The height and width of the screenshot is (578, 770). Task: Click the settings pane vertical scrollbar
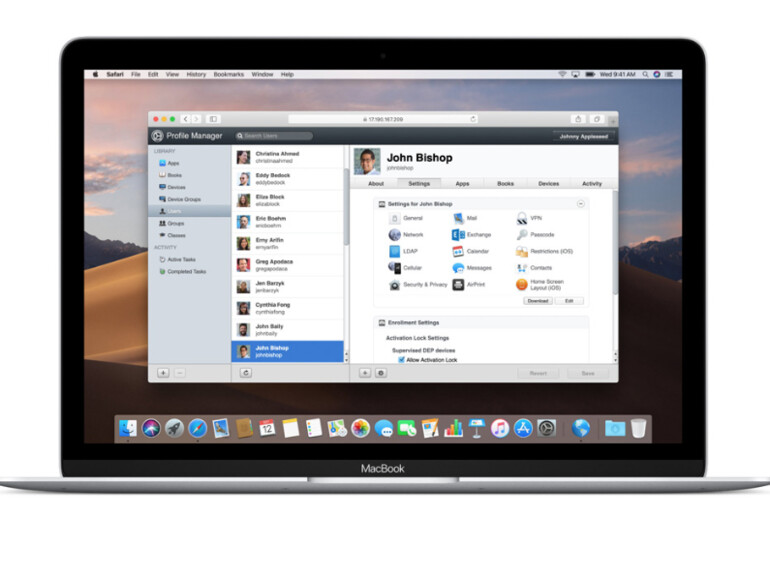click(x=615, y=242)
